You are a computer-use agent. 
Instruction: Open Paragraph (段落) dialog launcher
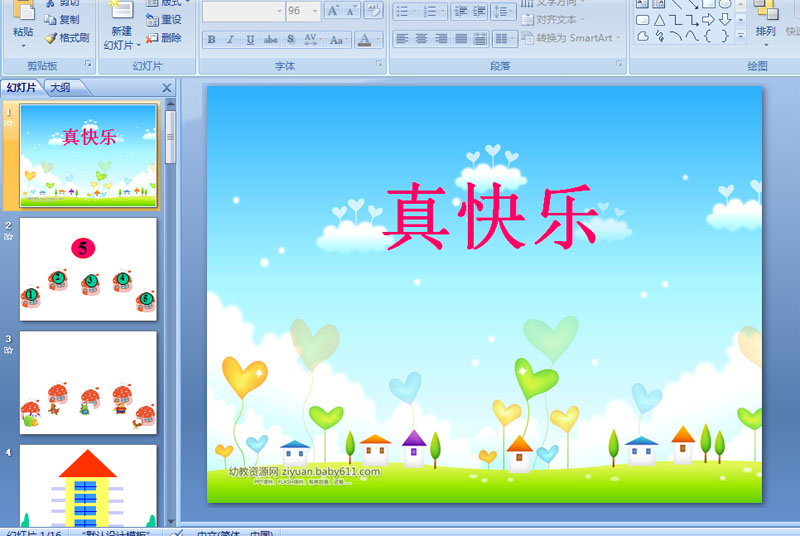pos(619,64)
